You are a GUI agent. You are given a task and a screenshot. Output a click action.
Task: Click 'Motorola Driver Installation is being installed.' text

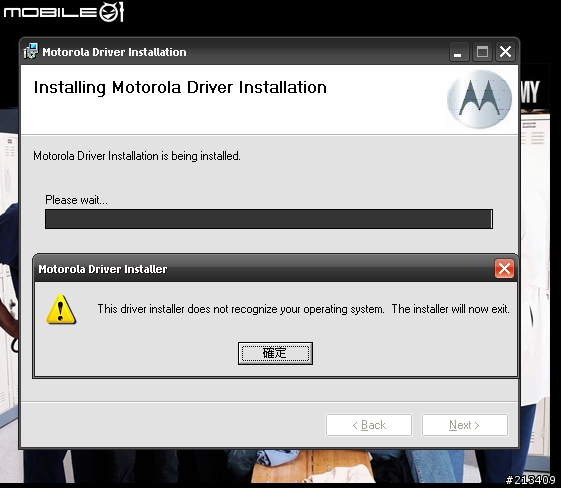(x=137, y=156)
